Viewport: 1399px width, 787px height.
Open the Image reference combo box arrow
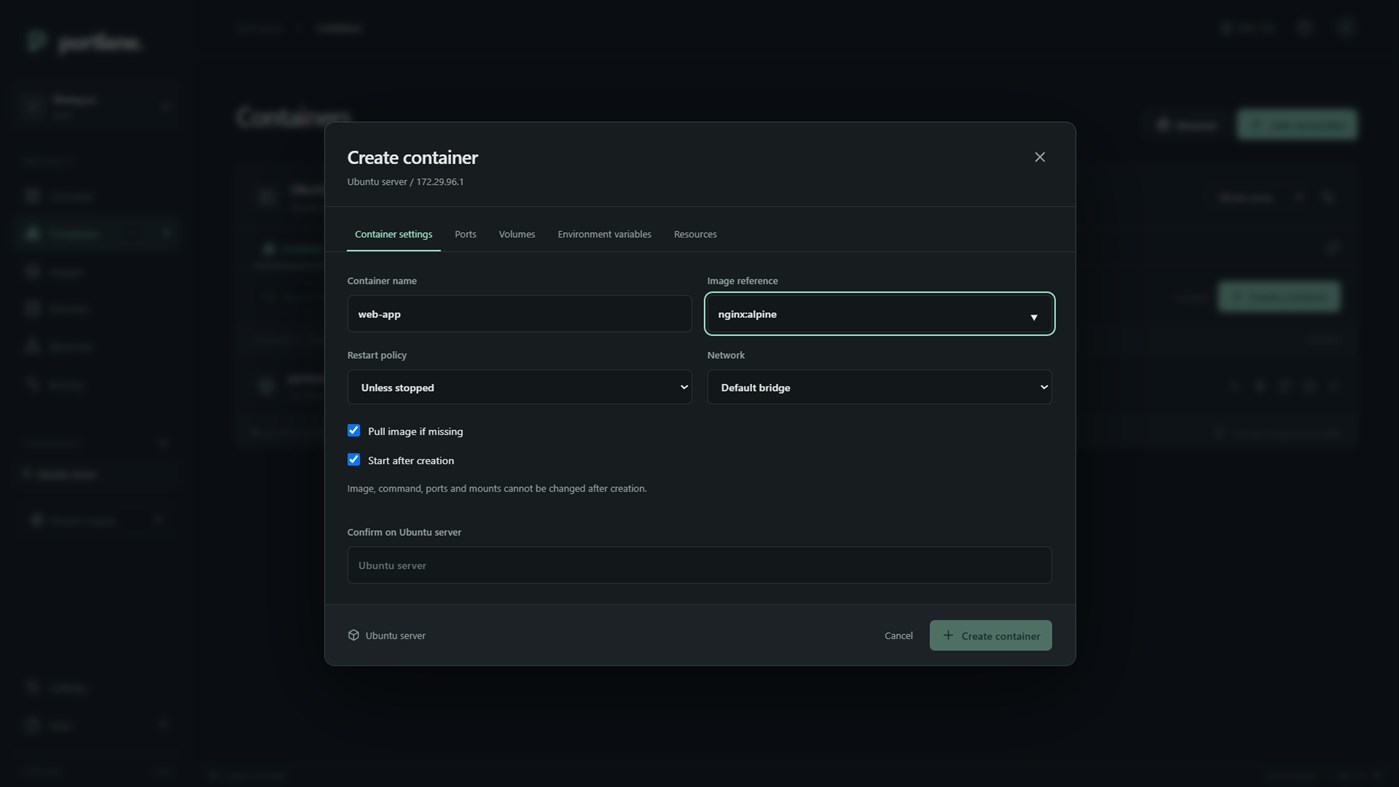[x=1034, y=317]
